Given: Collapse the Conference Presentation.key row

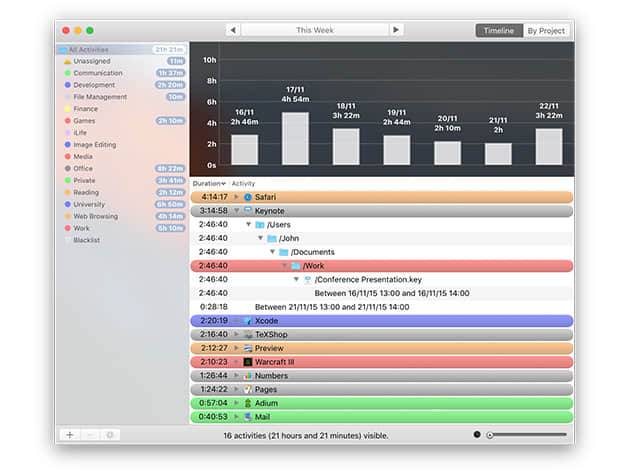Looking at the screenshot, I should point(296,279).
